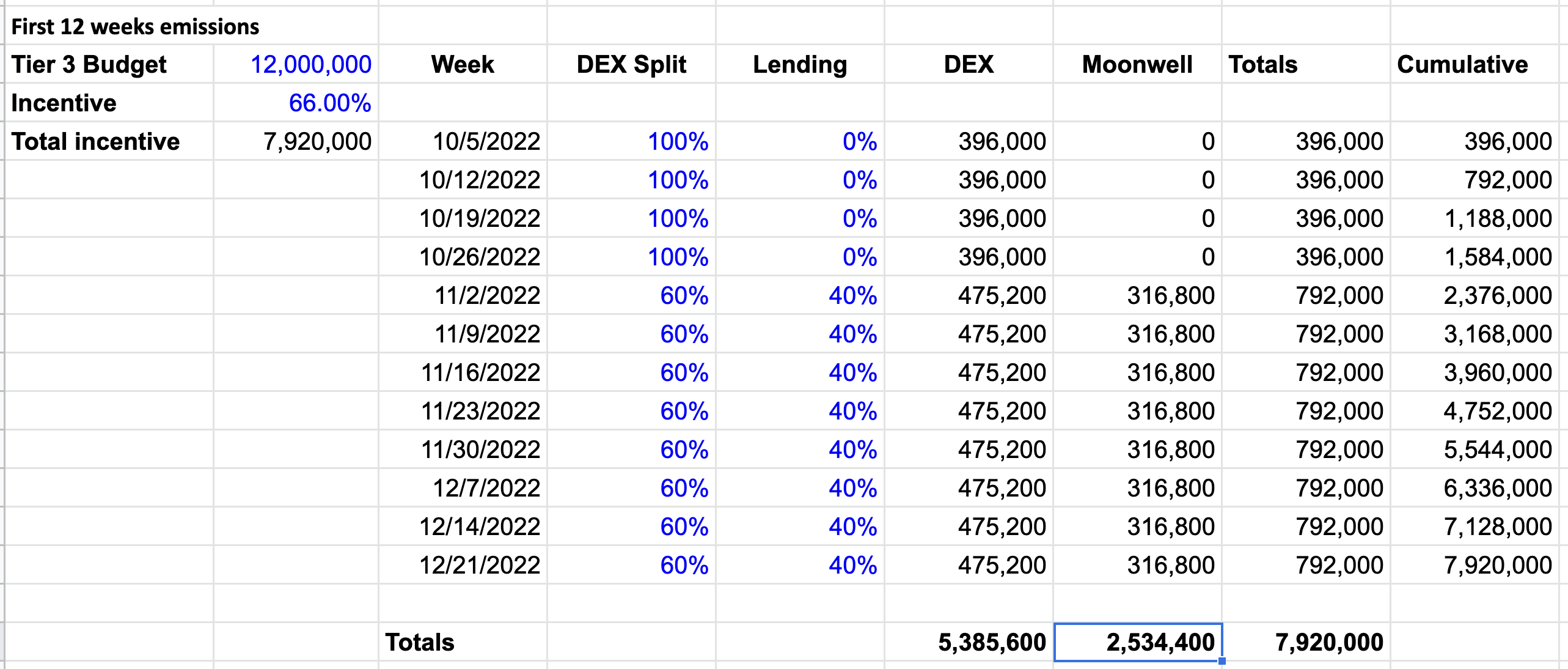This screenshot has height=669, width=1568.
Task: Select the Incentive 66.00% cell
Action: point(329,103)
